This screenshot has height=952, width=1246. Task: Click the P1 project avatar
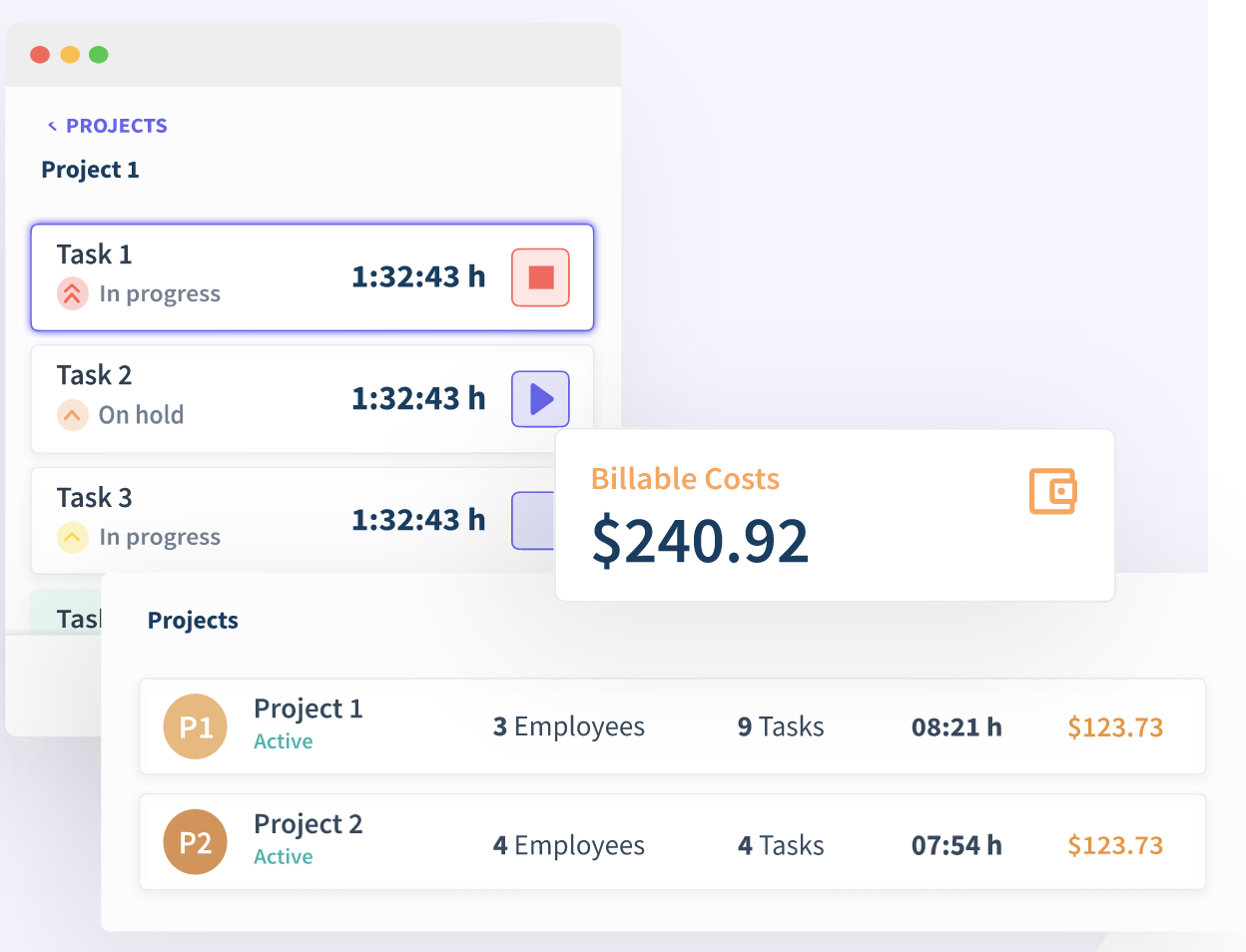[196, 726]
